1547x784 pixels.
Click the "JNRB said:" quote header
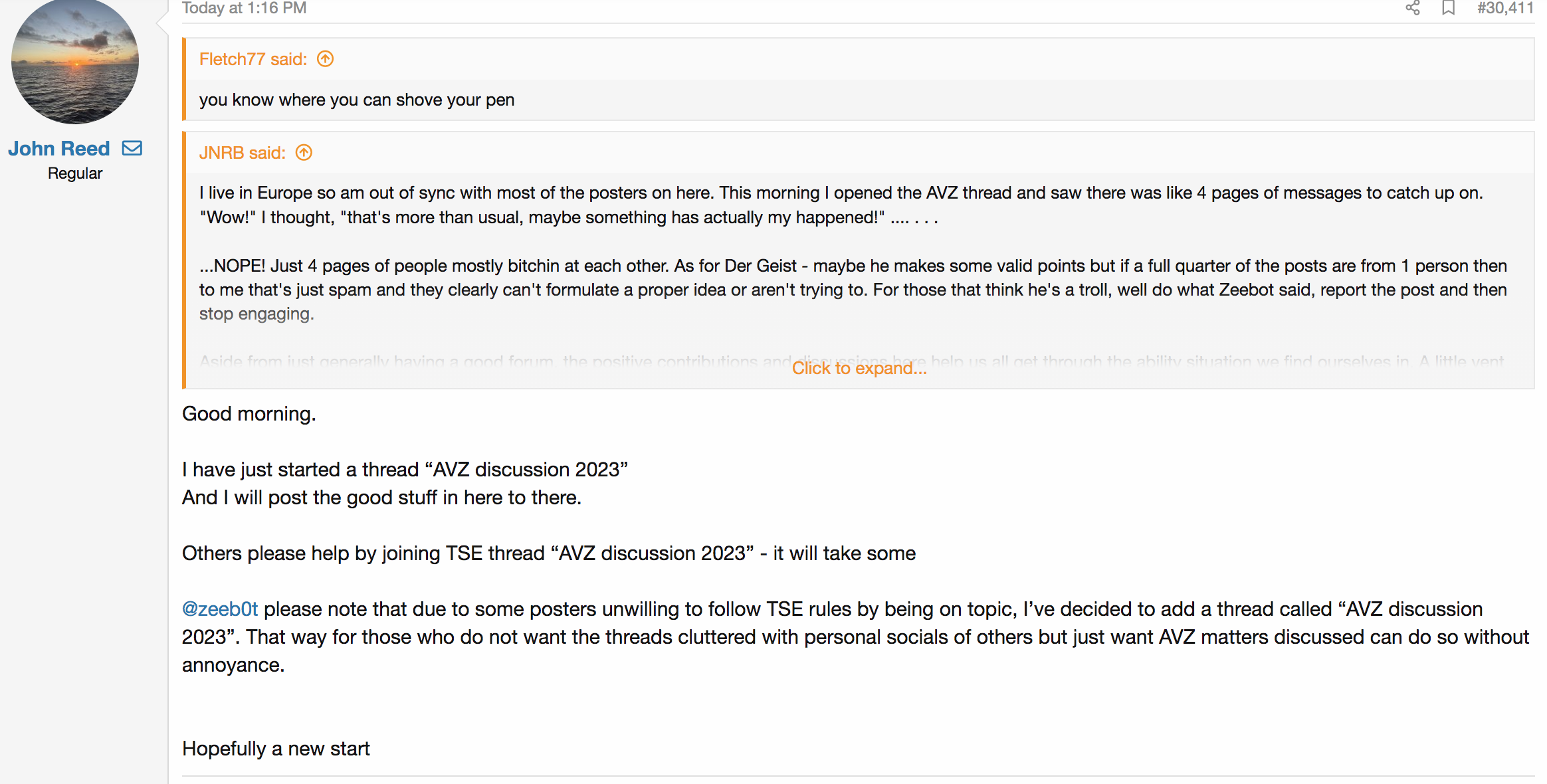(242, 153)
